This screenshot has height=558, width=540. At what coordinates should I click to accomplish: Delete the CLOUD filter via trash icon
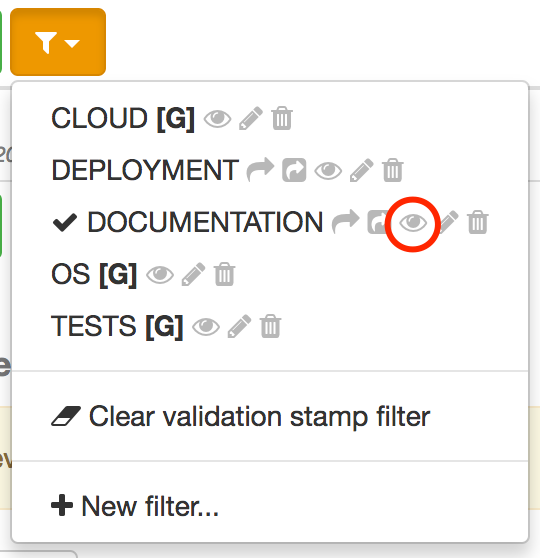coord(282,118)
